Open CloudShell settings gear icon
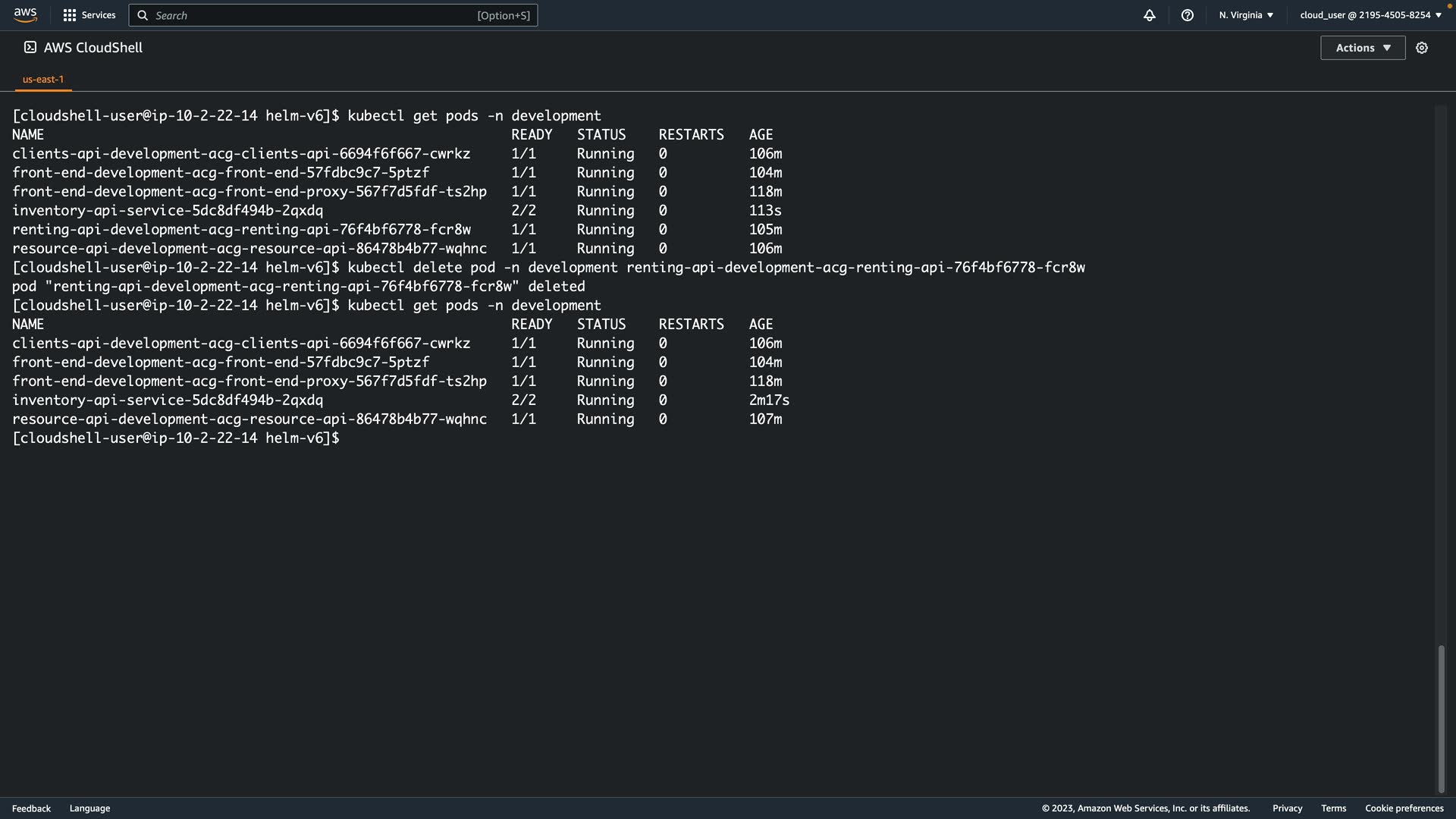Screen dimensions: 1456x819 pyautogui.click(x=1421, y=48)
